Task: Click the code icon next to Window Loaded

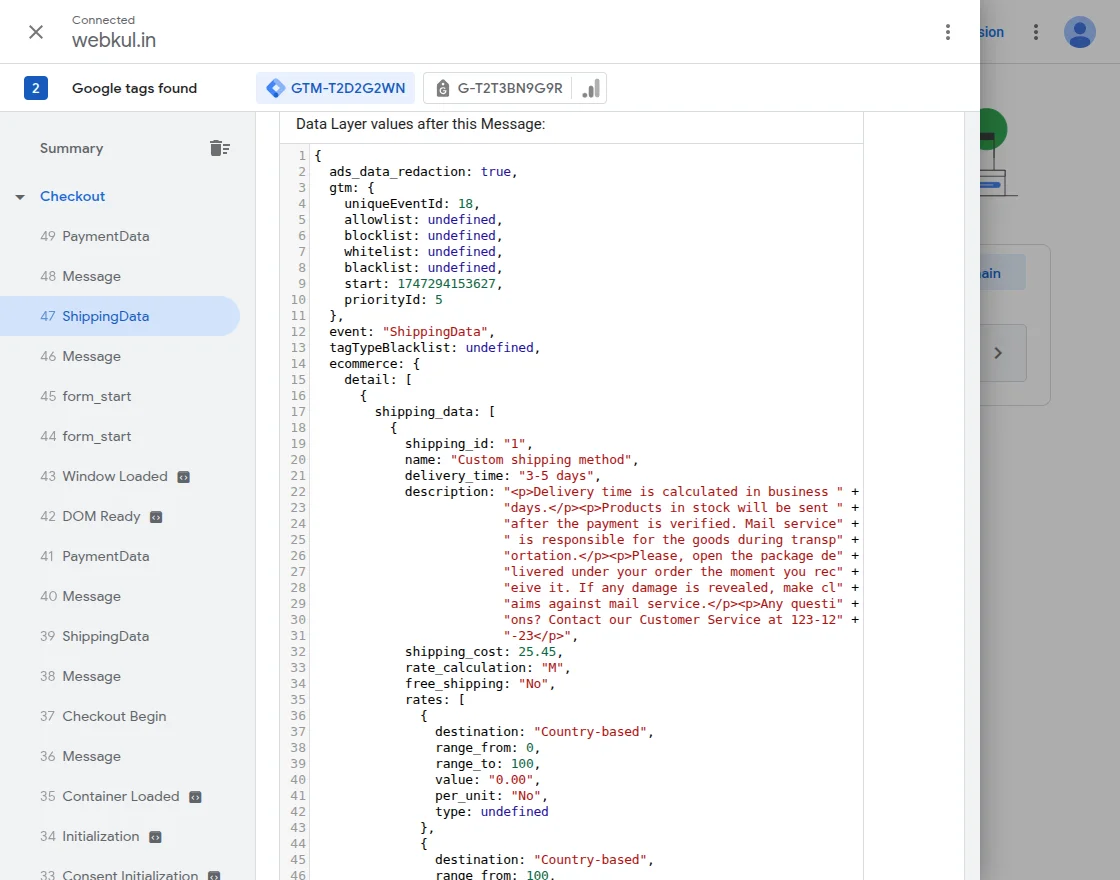Action: [x=183, y=477]
